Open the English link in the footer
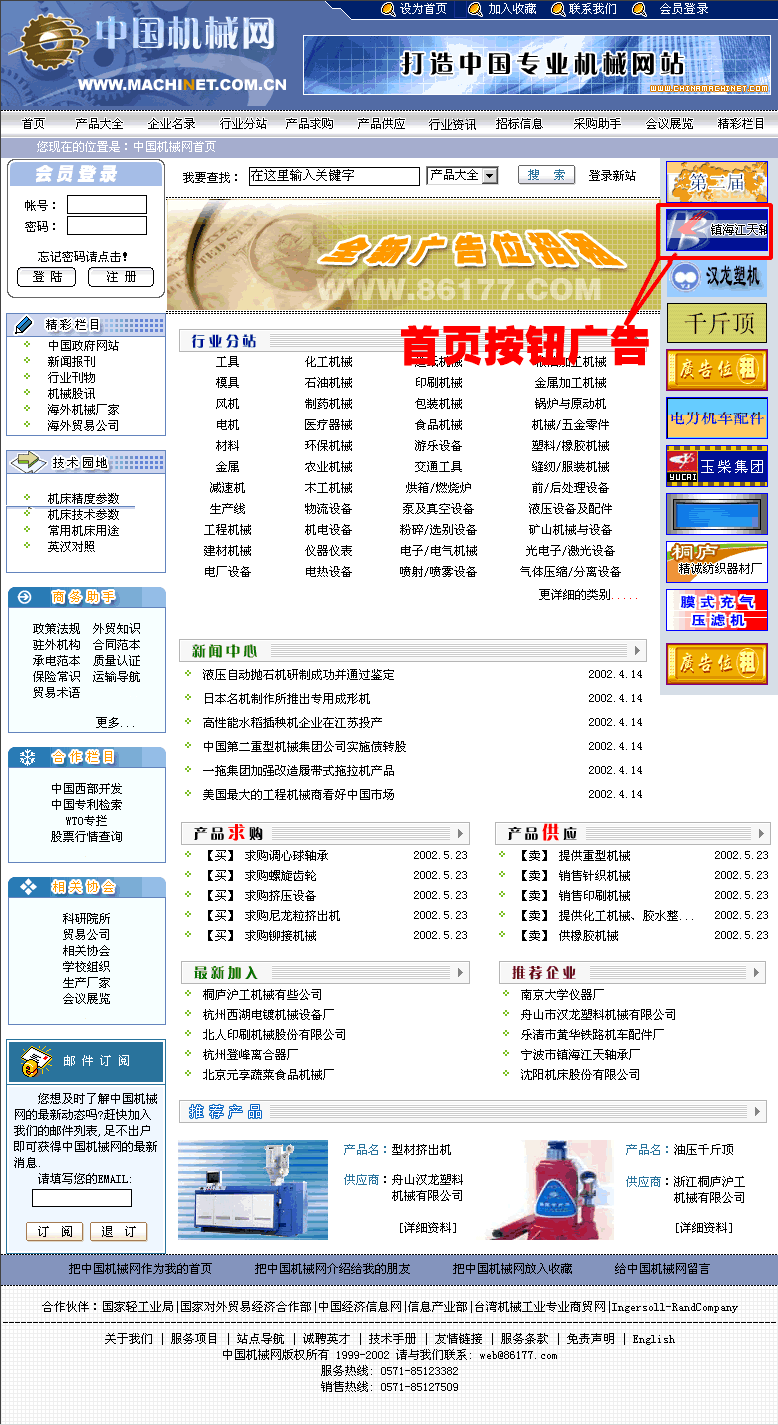This screenshot has height=1425, width=778. coord(654,1339)
